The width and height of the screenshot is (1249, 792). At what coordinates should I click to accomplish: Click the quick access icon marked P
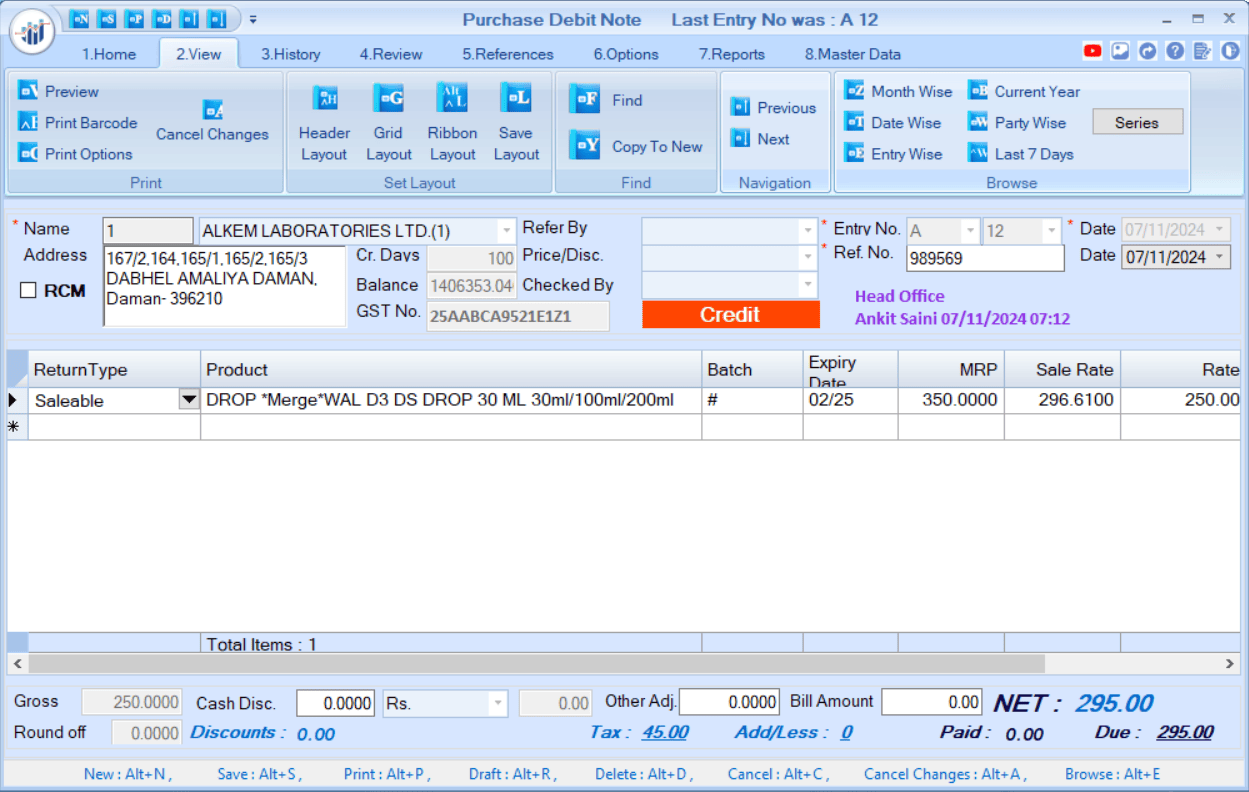134,19
